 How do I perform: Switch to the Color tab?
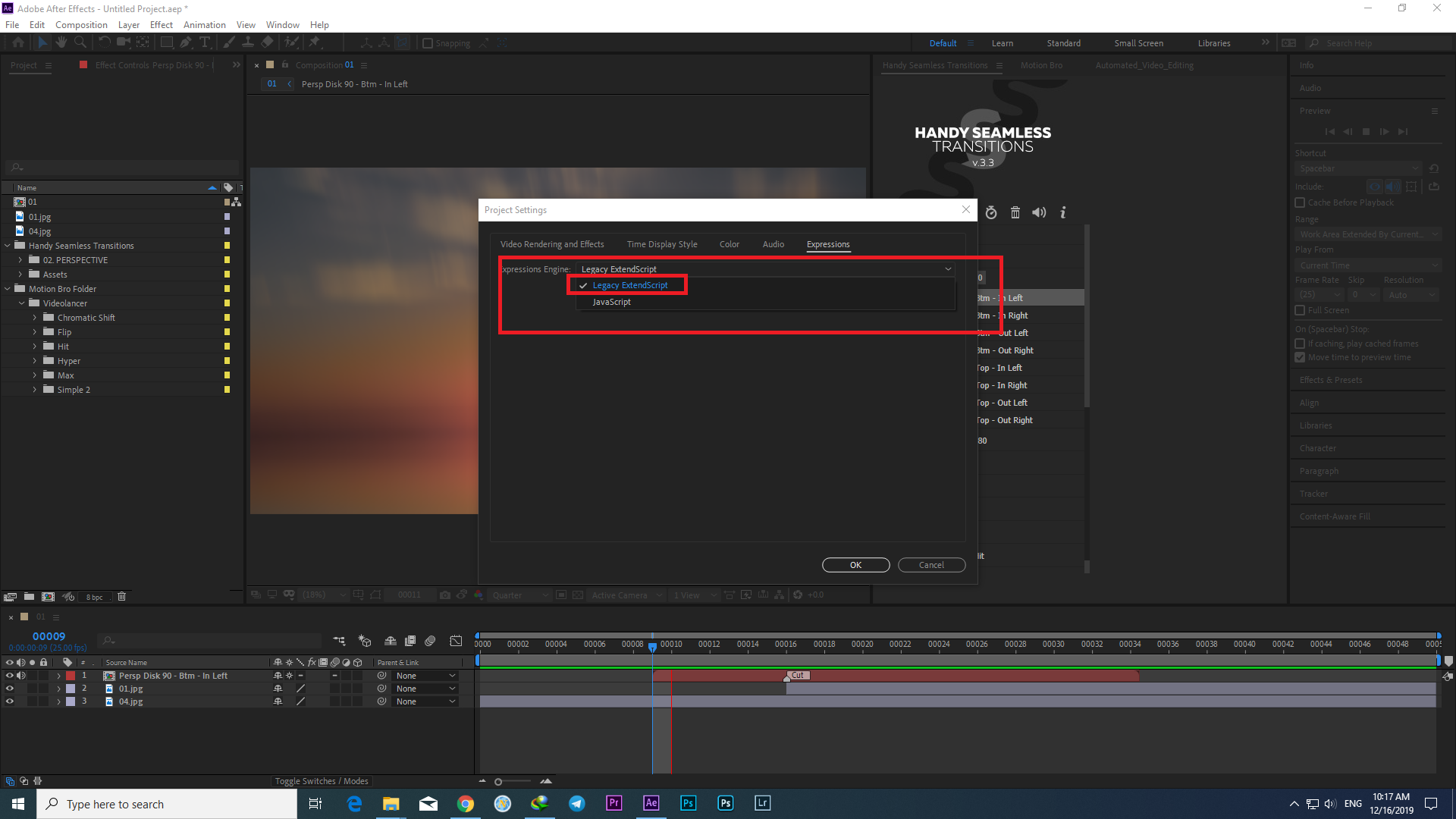(x=730, y=244)
